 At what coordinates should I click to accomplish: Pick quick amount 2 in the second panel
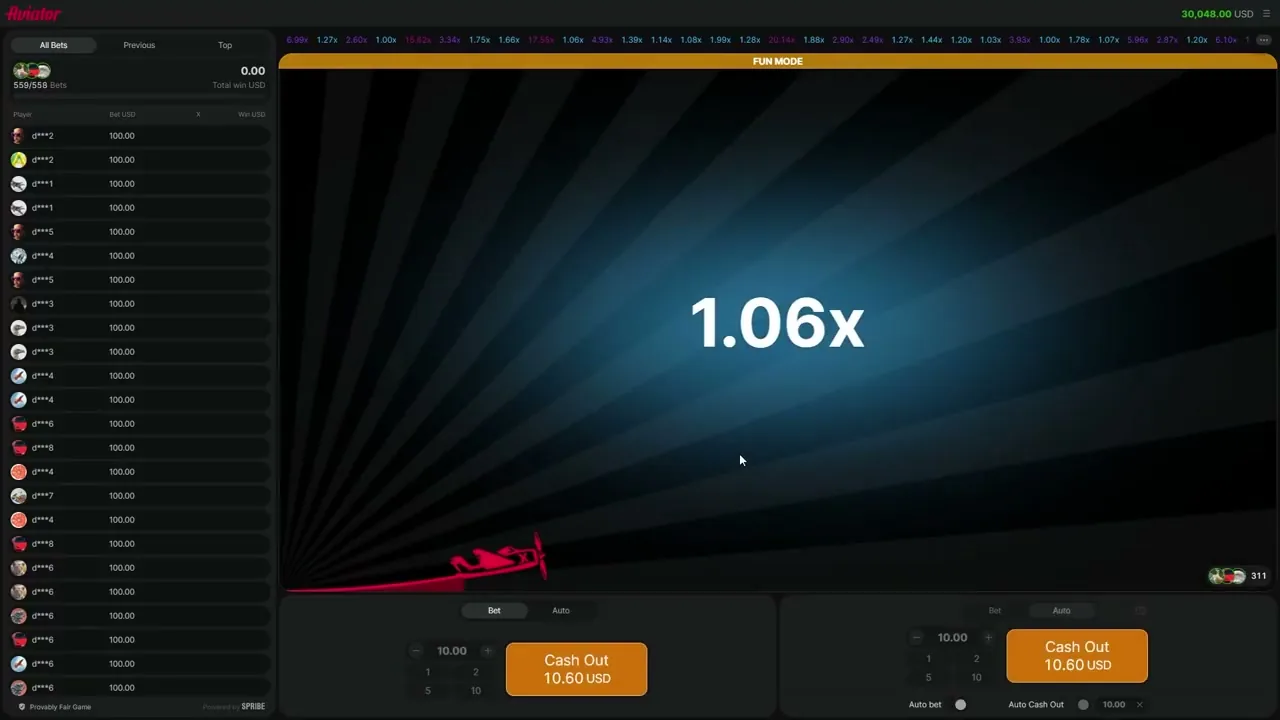977,659
